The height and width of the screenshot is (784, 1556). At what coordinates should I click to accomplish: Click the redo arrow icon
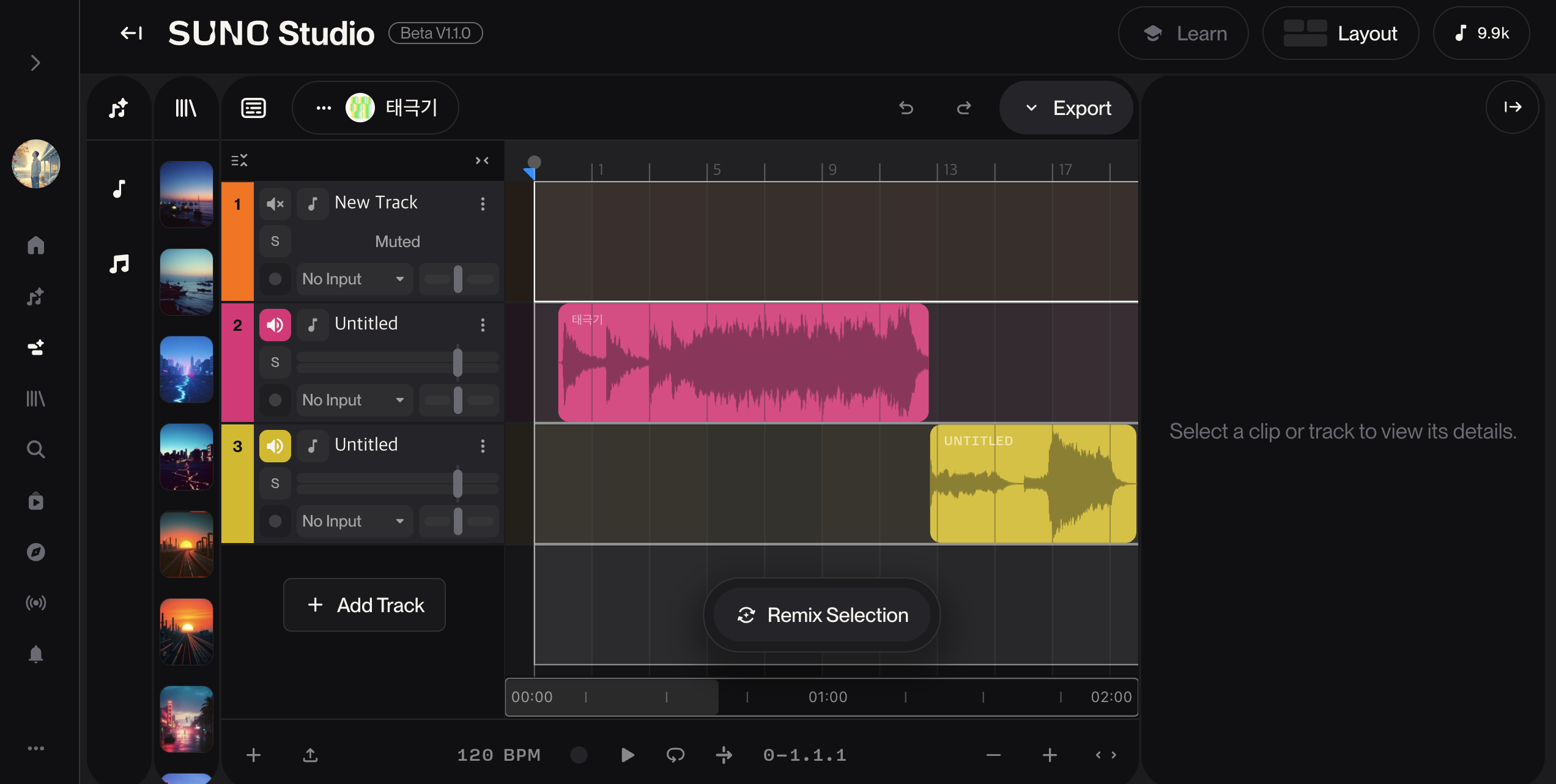pos(964,108)
